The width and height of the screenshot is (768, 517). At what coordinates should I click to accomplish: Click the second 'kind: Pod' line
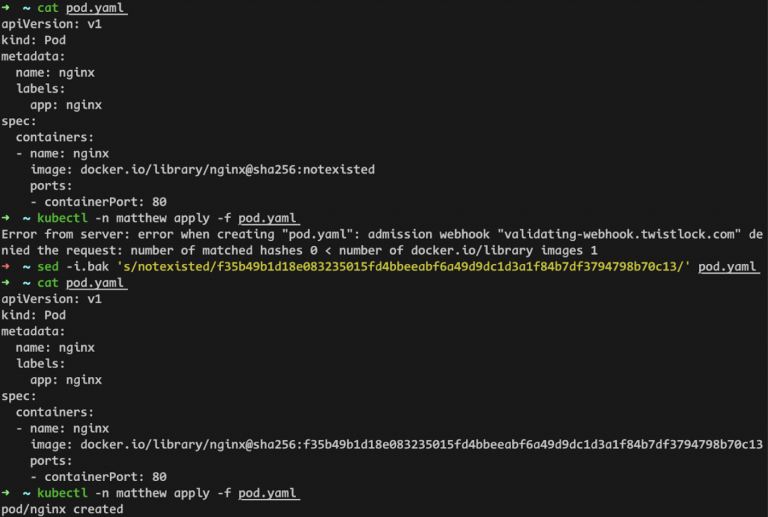[x=33, y=315]
